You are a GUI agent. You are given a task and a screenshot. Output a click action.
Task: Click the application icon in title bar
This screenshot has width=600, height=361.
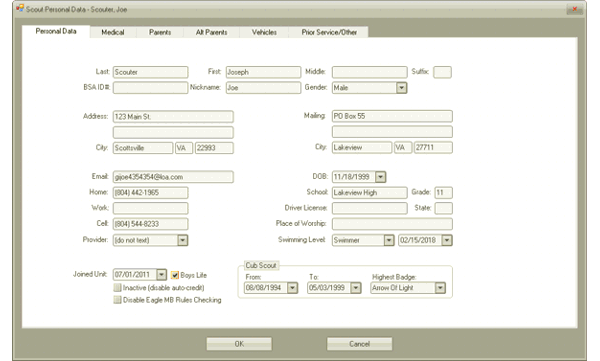tap(20, 8)
